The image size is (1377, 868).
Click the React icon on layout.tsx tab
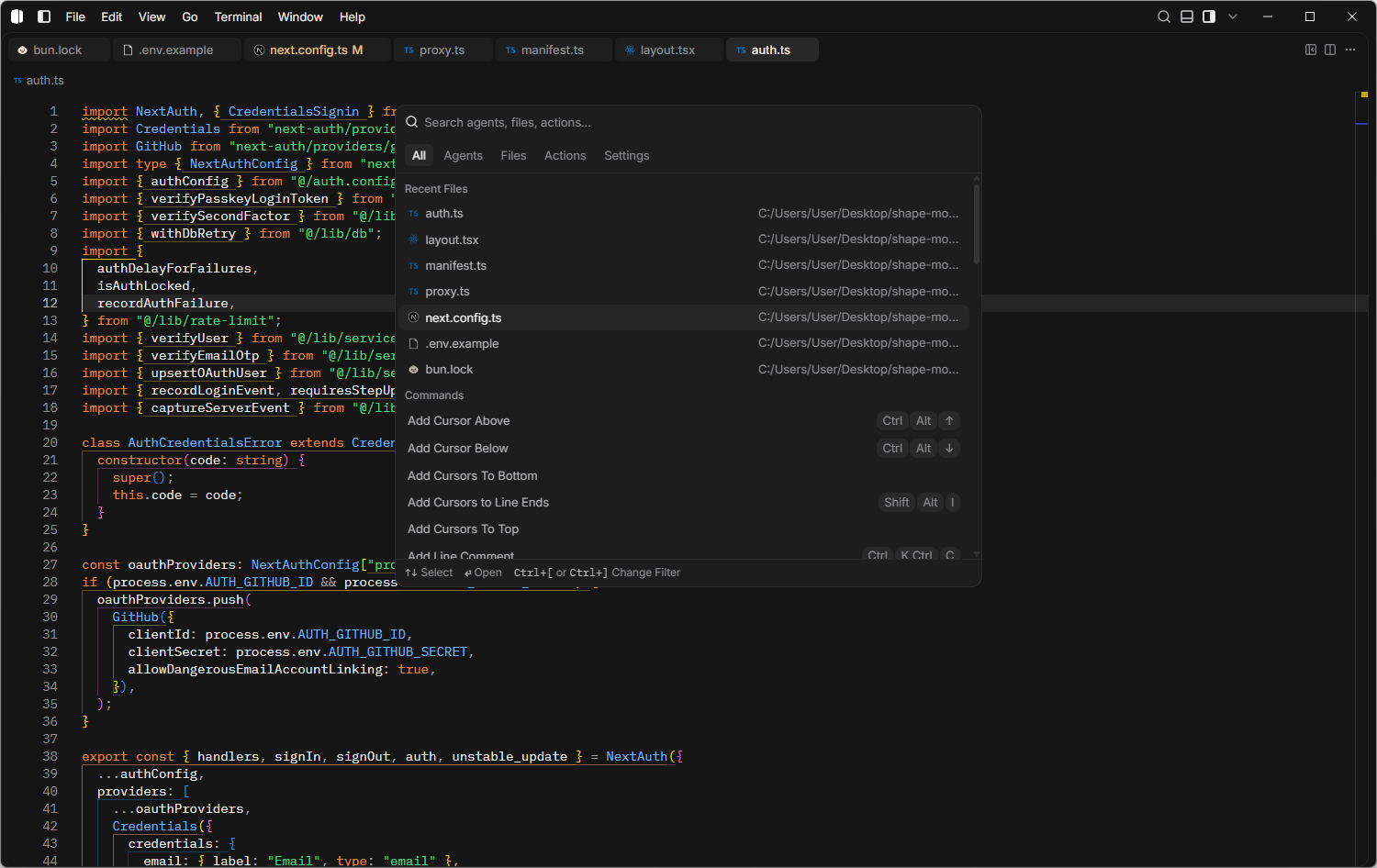click(x=630, y=50)
